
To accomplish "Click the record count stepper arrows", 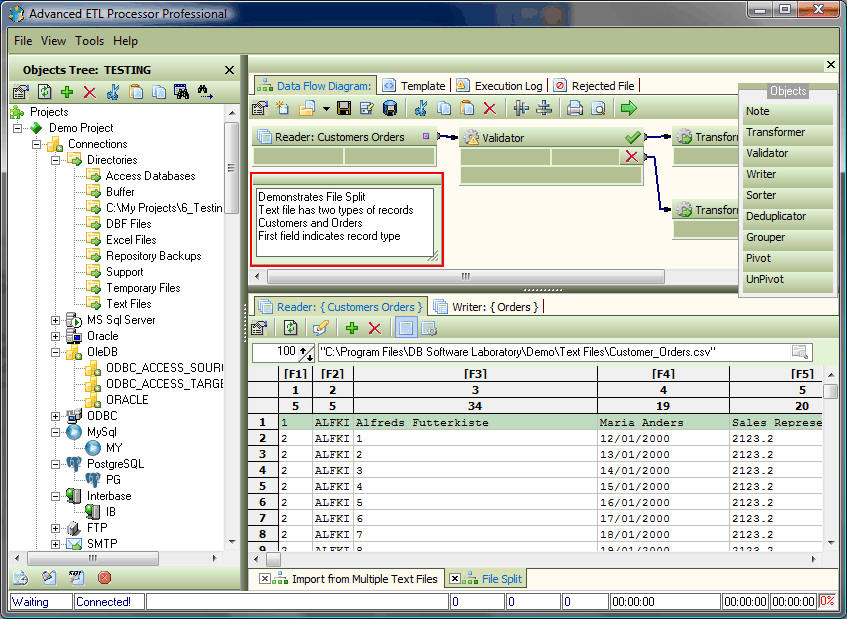I will (304, 352).
